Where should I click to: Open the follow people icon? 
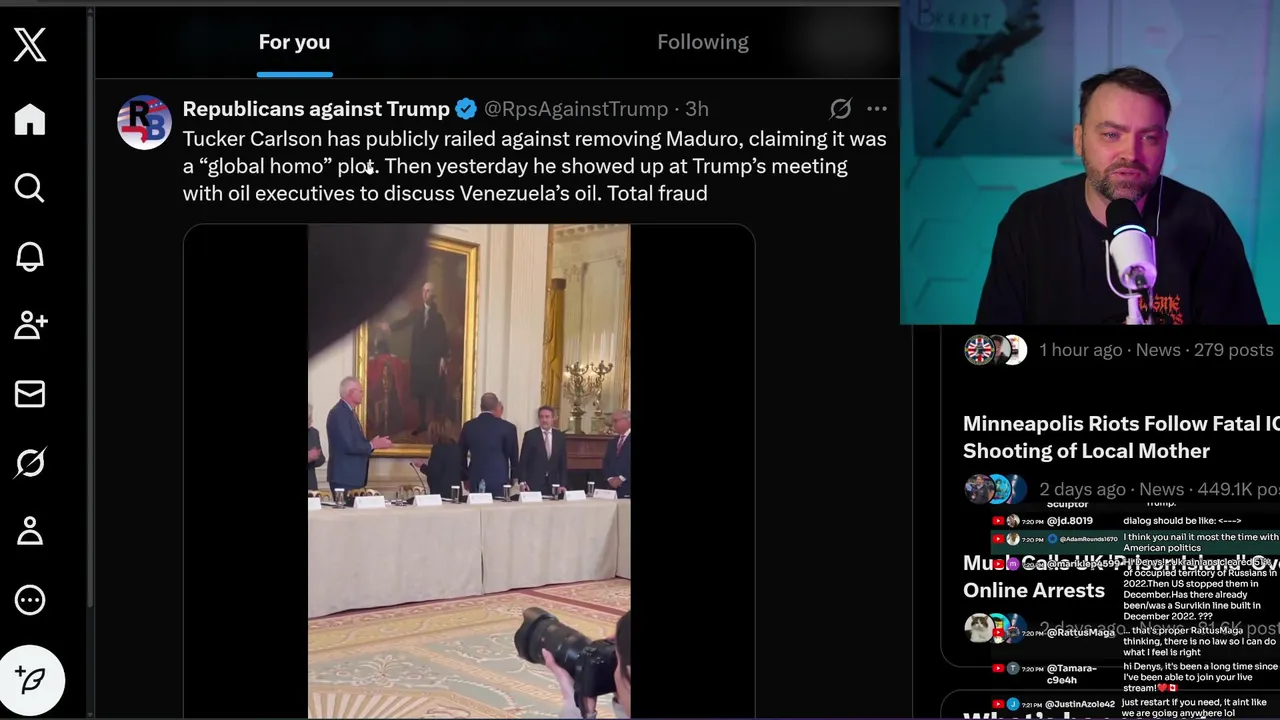coord(30,325)
